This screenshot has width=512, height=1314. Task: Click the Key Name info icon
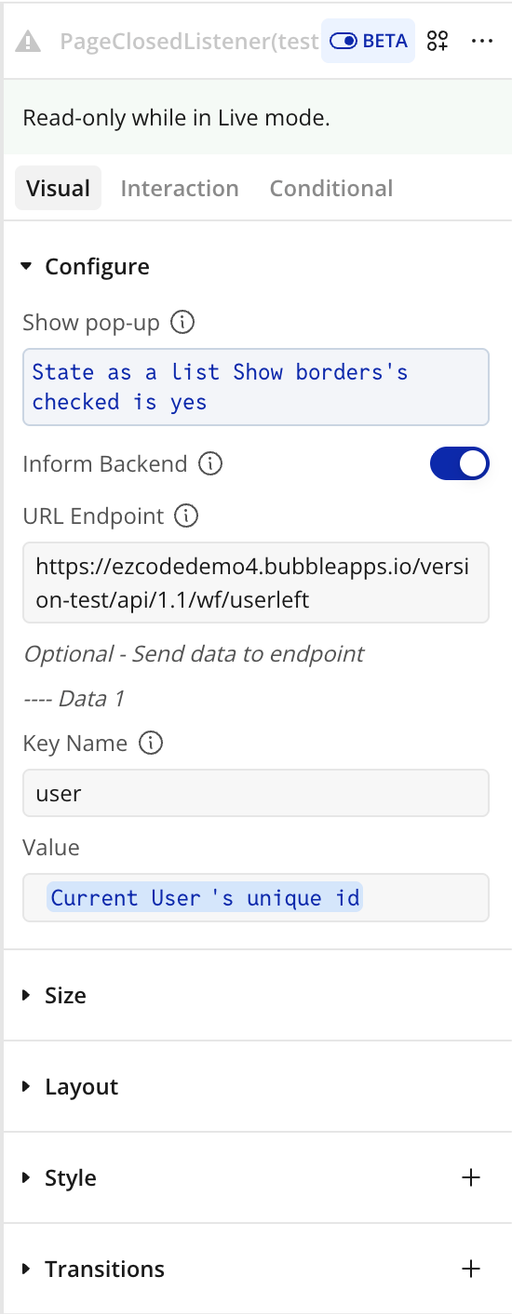[150, 743]
